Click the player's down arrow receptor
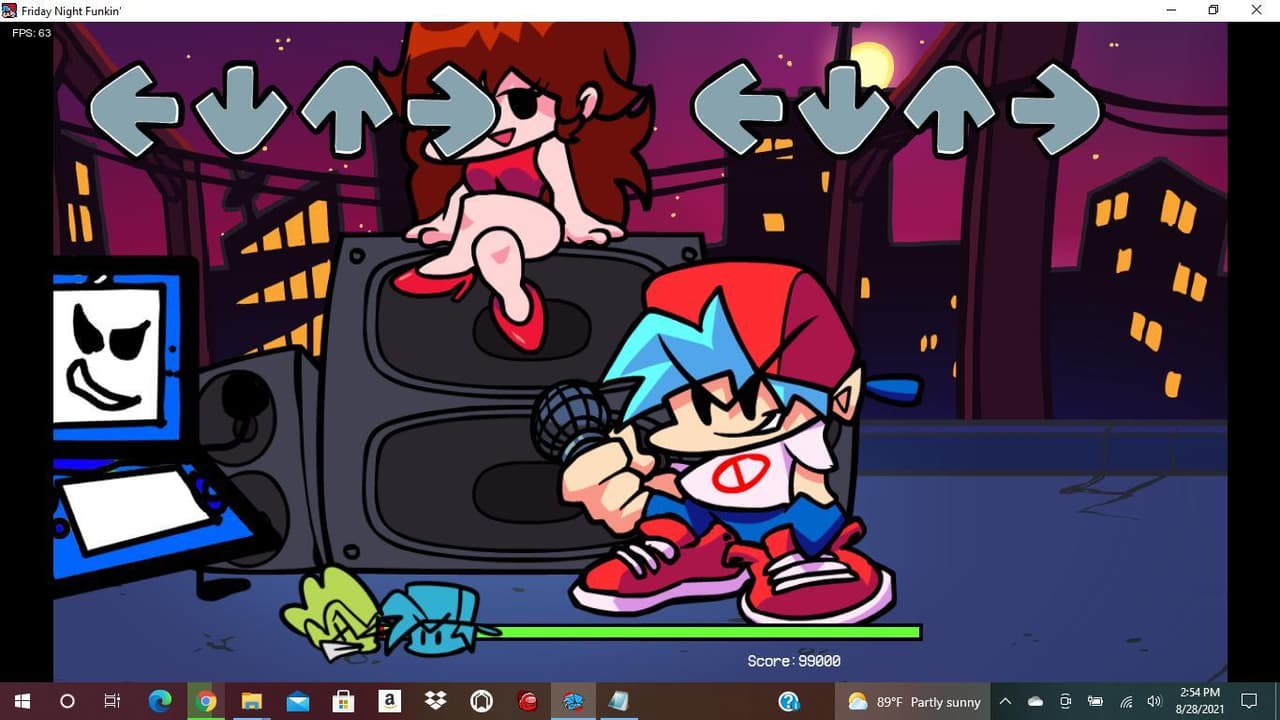Image resolution: width=1280 pixels, height=720 pixels. pos(843,108)
